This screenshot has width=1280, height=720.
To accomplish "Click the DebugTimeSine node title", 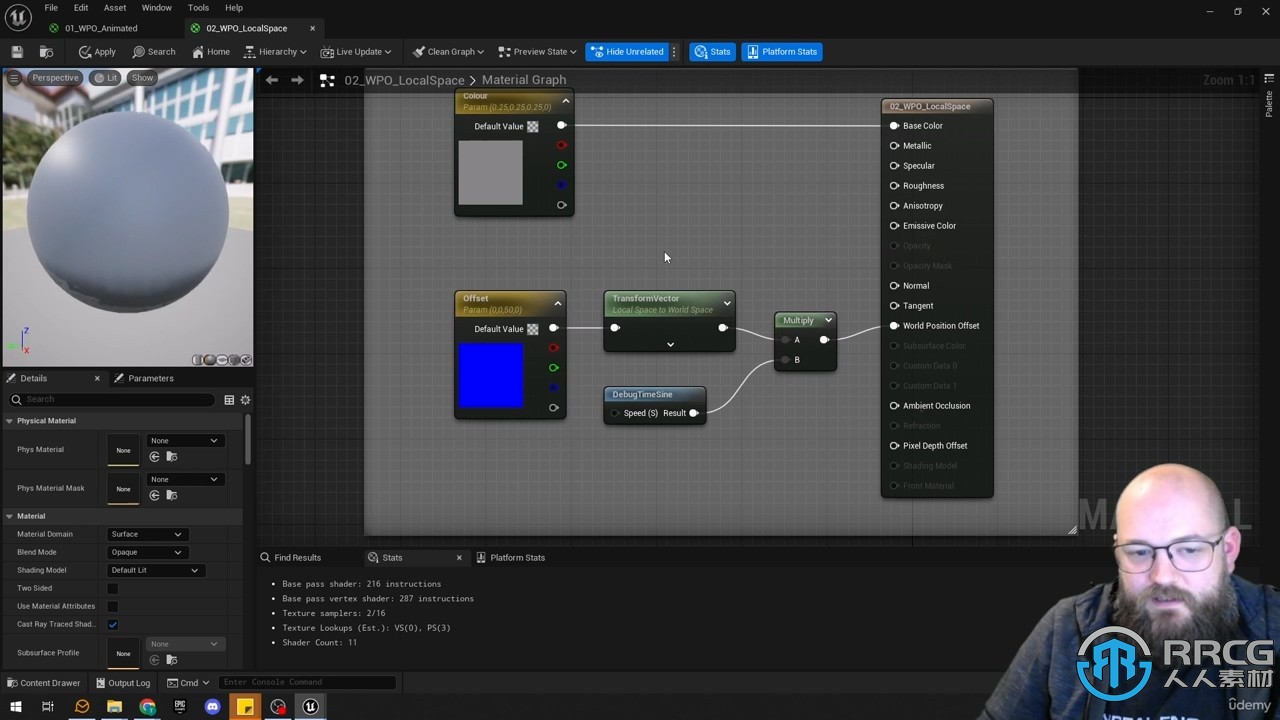I will (642, 394).
